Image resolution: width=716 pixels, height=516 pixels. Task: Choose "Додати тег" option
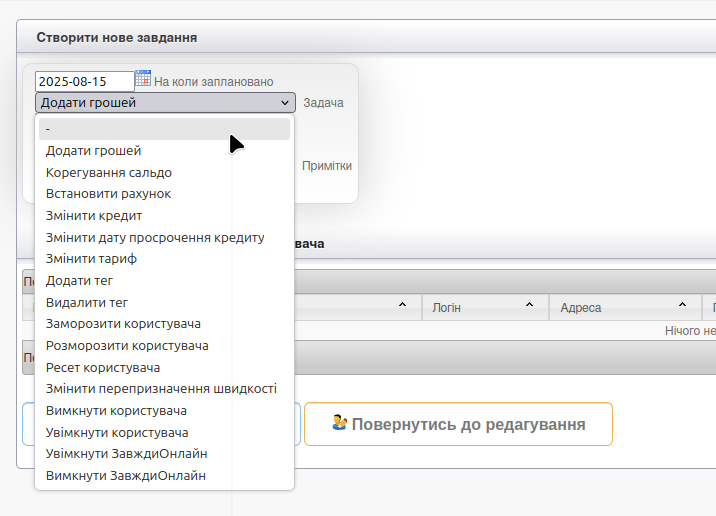point(80,281)
